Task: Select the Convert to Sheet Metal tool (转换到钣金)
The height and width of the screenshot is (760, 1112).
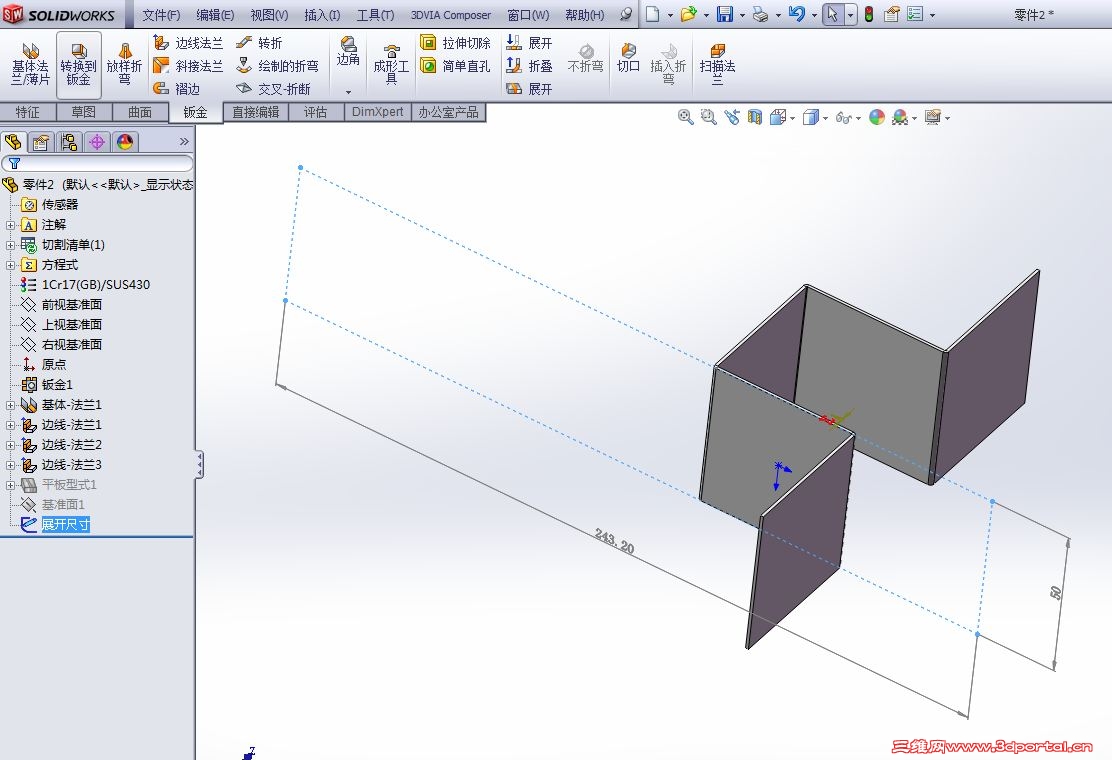Action: coord(78,64)
